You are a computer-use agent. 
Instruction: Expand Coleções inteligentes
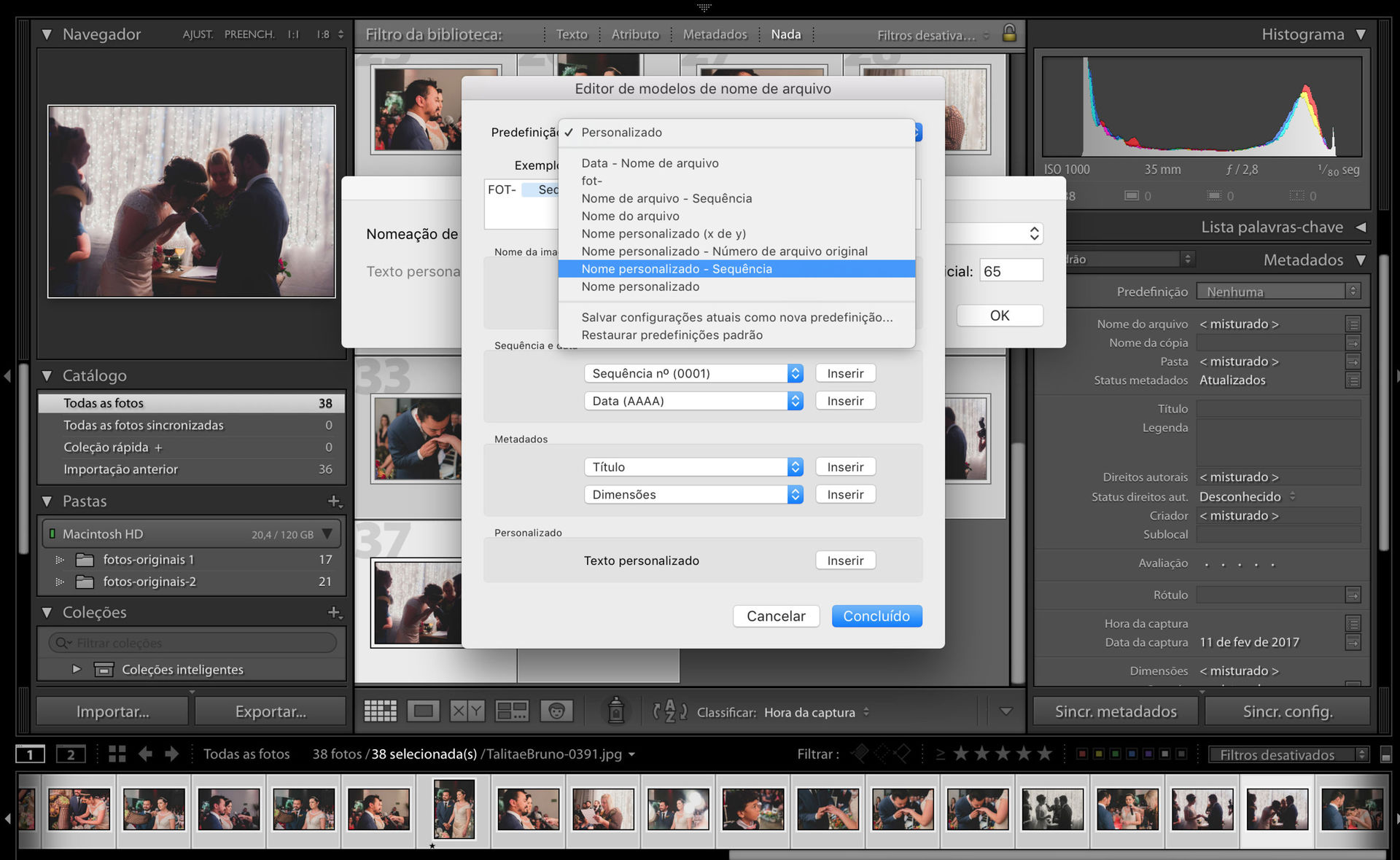[76, 669]
